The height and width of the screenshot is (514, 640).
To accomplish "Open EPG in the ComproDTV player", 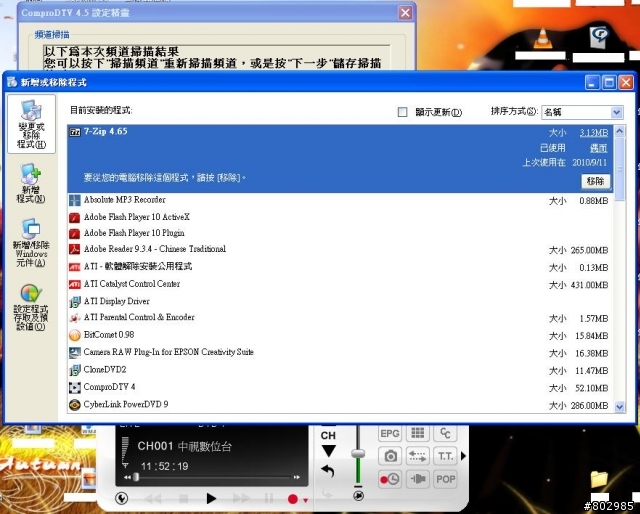I will coord(390,433).
